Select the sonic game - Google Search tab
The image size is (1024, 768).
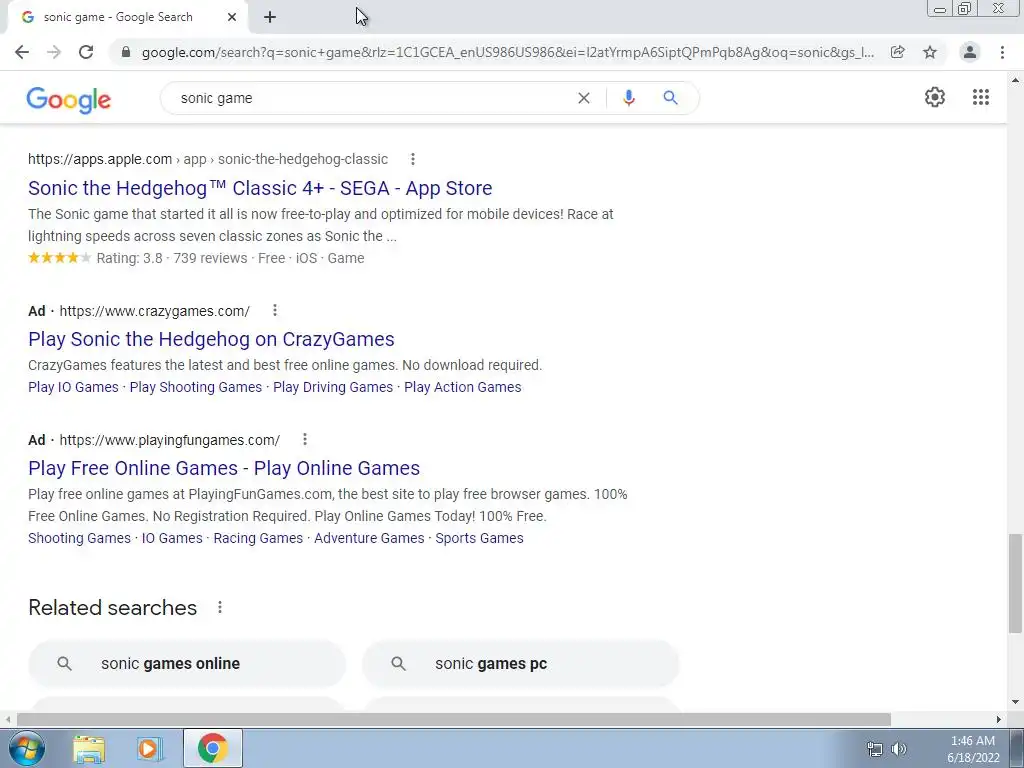[127, 17]
